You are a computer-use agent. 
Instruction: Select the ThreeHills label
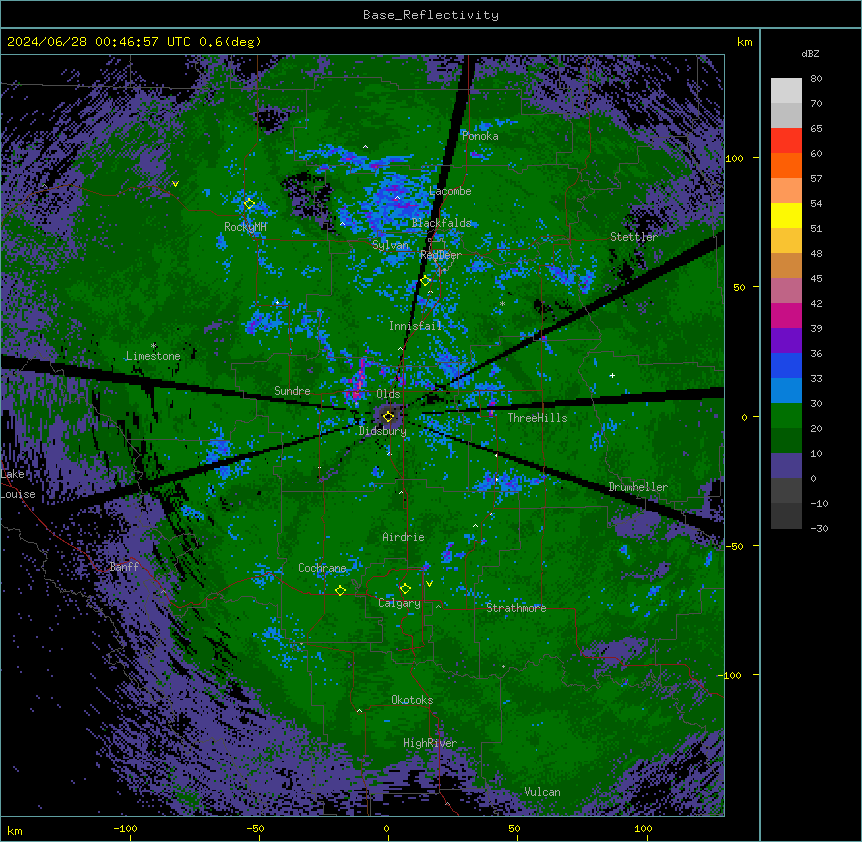click(537, 418)
